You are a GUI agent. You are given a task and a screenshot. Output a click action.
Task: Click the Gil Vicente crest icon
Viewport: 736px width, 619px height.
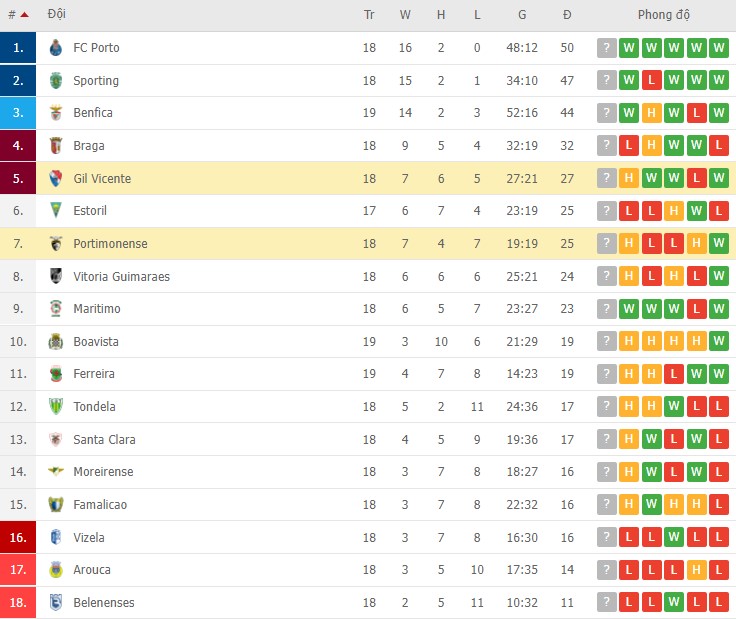pyautogui.click(x=56, y=179)
